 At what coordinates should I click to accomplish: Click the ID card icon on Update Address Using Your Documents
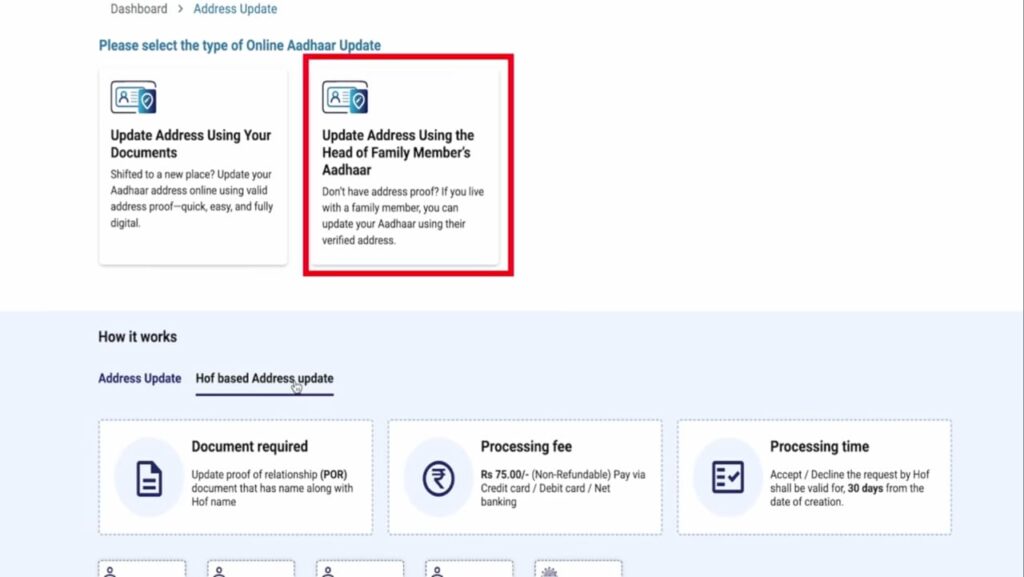[133, 98]
